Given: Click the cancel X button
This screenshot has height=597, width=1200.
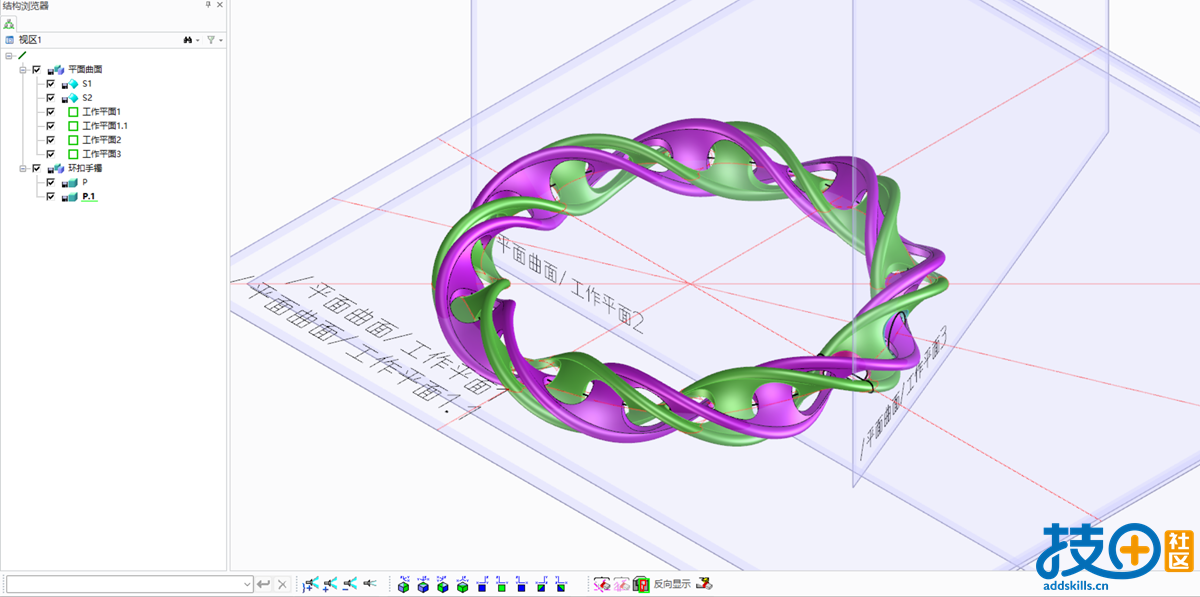Looking at the screenshot, I should [x=283, y=583].
